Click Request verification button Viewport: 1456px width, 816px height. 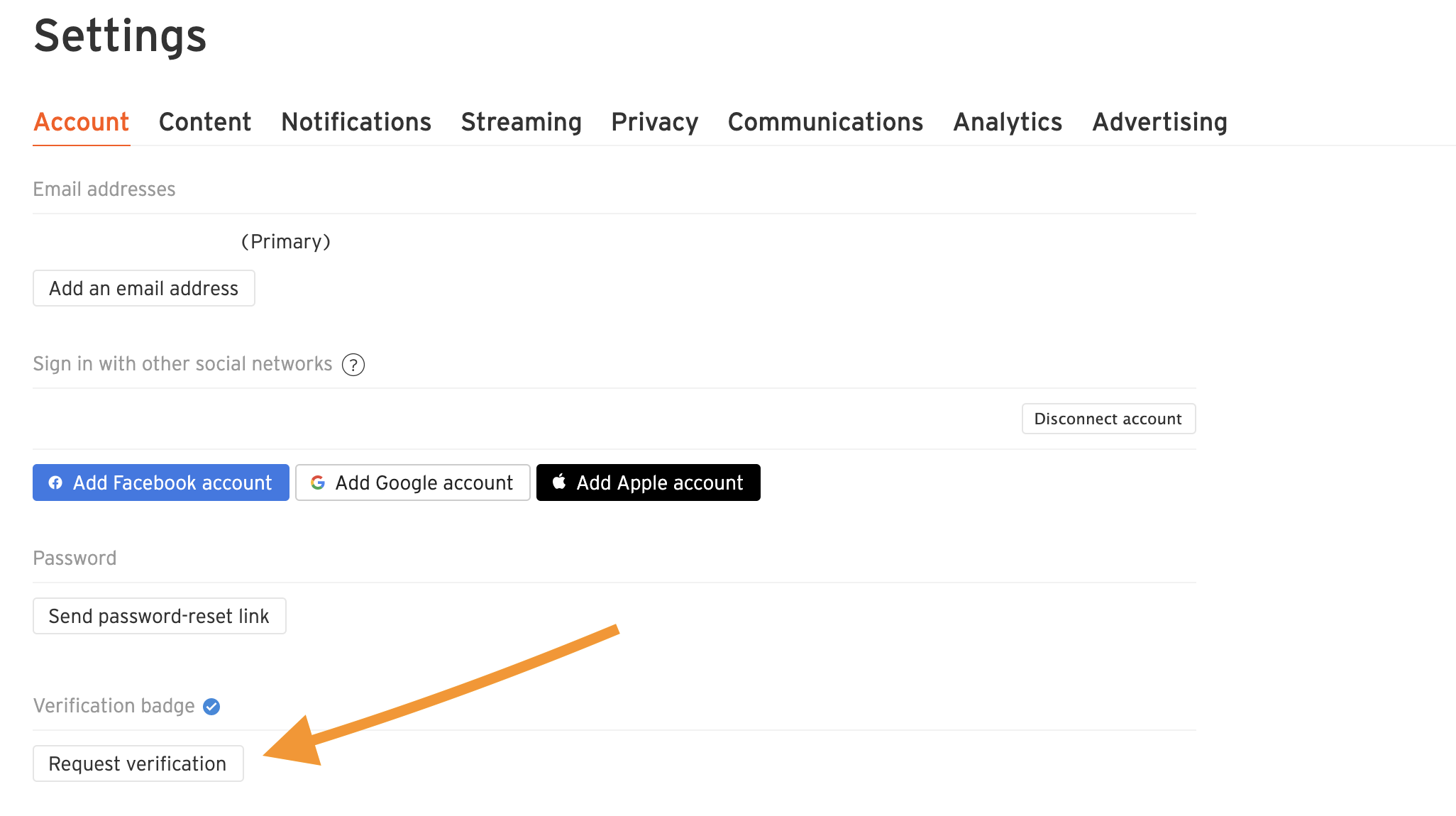click(137, 762)
